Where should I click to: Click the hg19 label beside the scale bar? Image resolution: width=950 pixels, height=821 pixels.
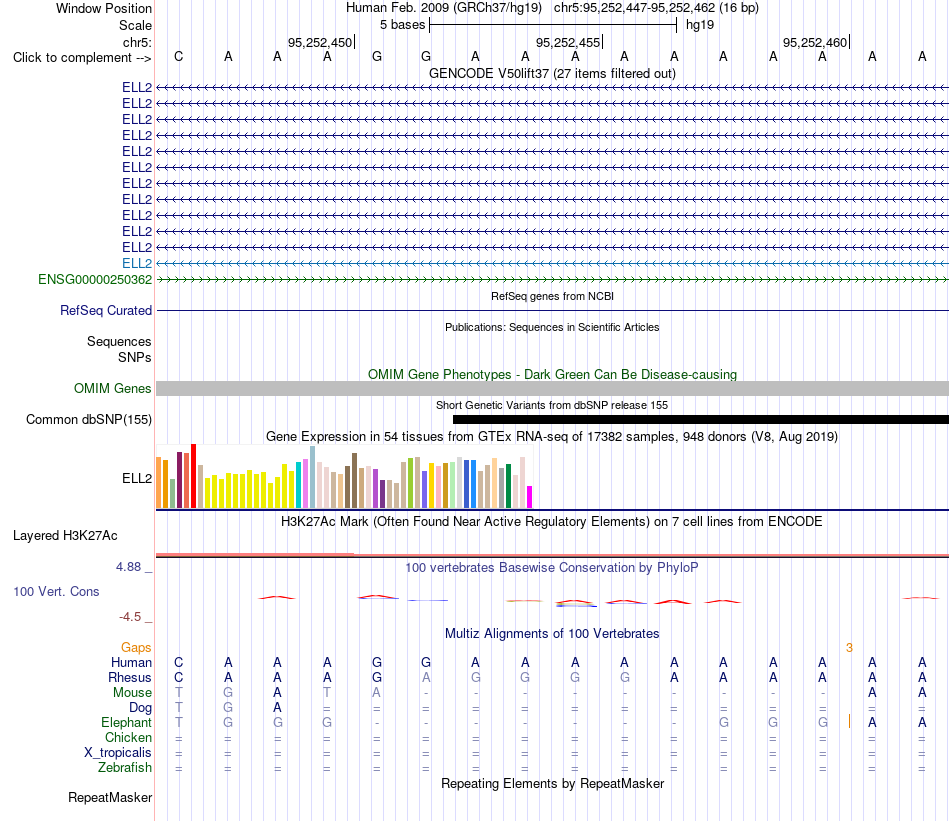[700, 25]
